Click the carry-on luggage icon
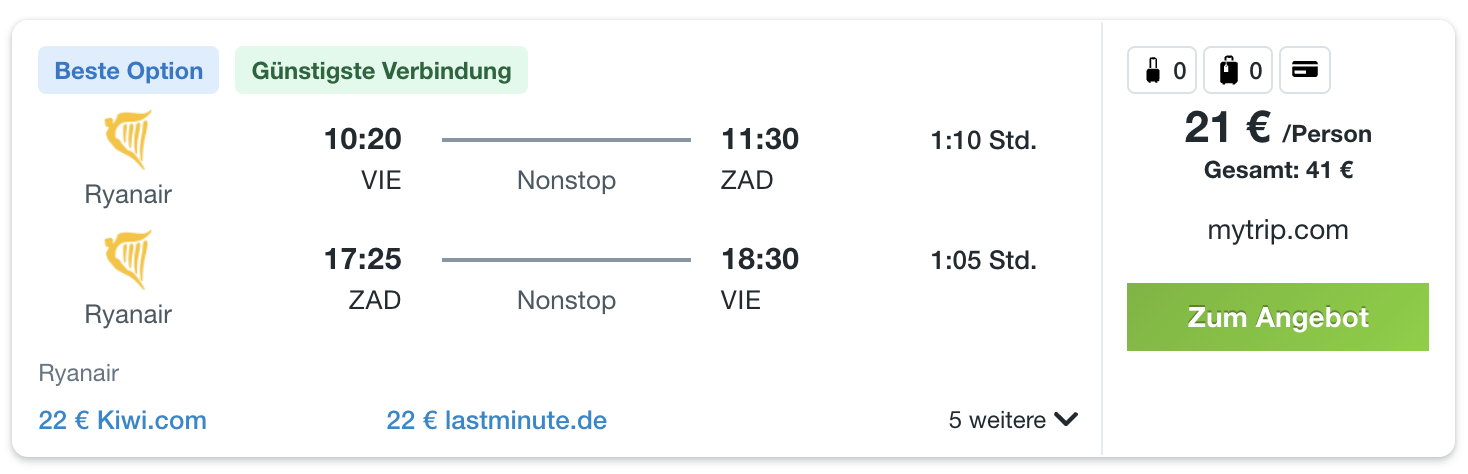Screen dimensions: 1468x474 [1152, 71]
